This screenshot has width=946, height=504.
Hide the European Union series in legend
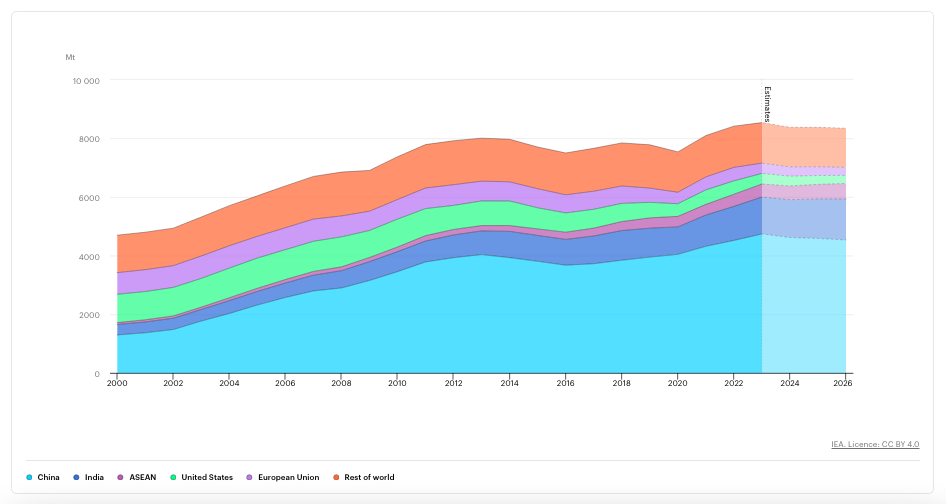click(x=283, y=477)
